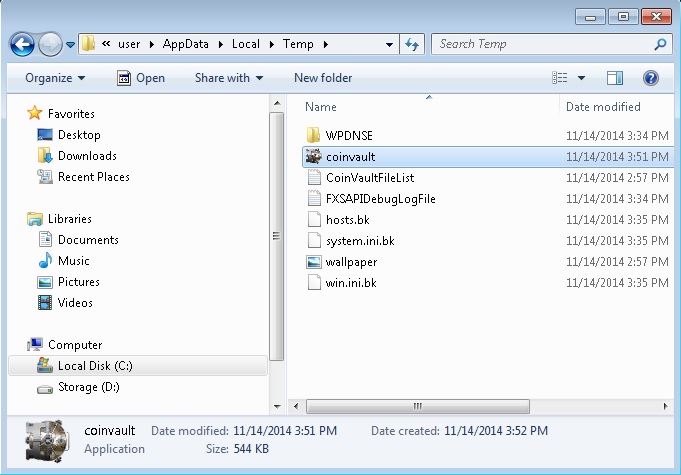This screenshot has height=475, width=681.
Task: Click the 544 KB size value
Action: (x=251, y=449)
